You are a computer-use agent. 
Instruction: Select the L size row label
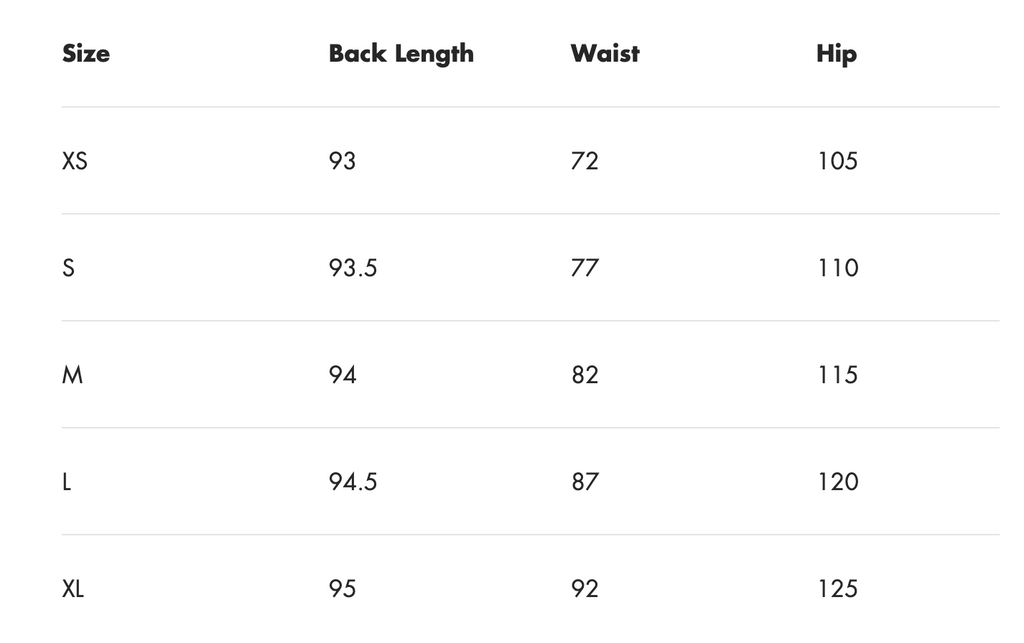point(67,482)
